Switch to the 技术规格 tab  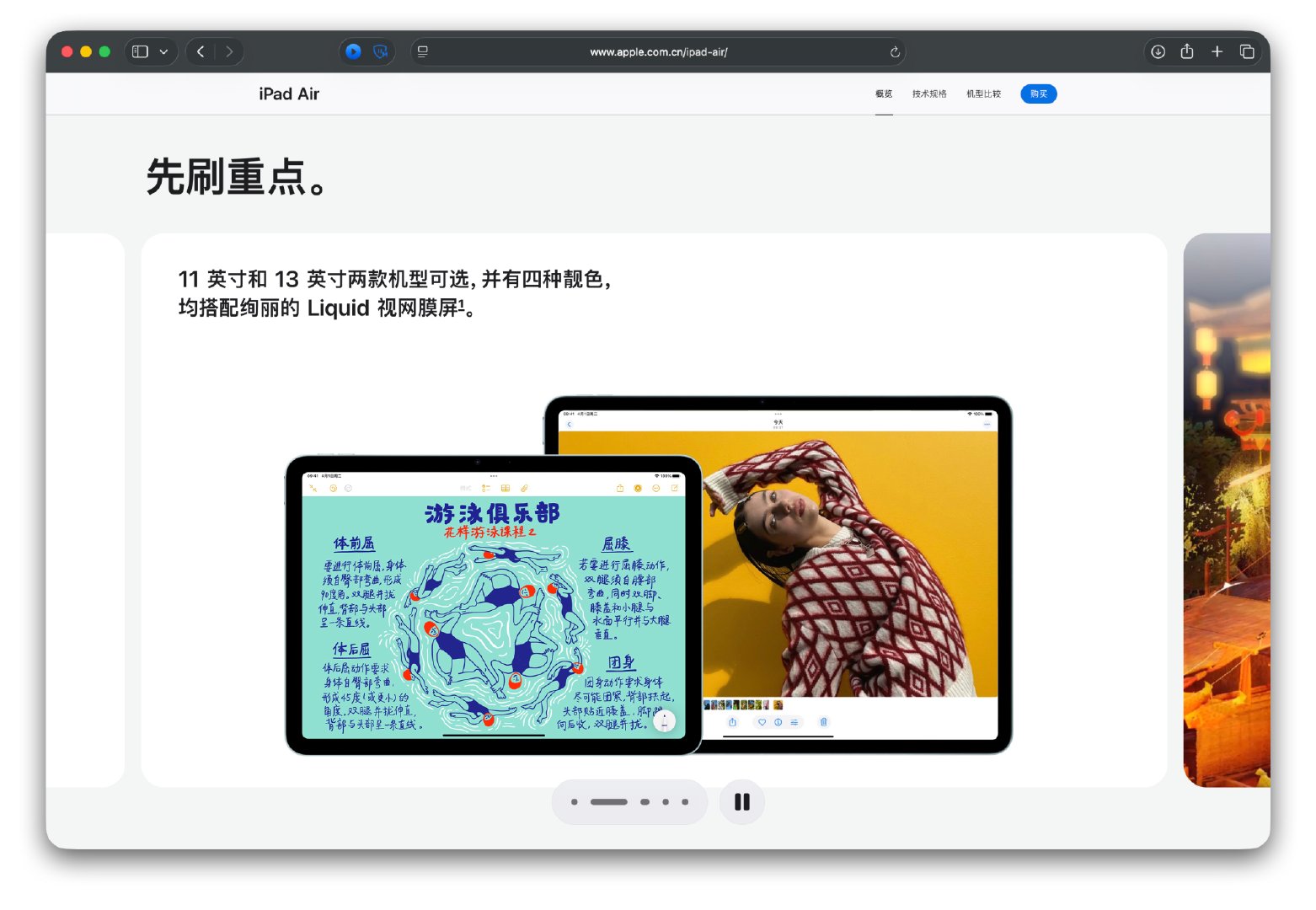point(929,94)
